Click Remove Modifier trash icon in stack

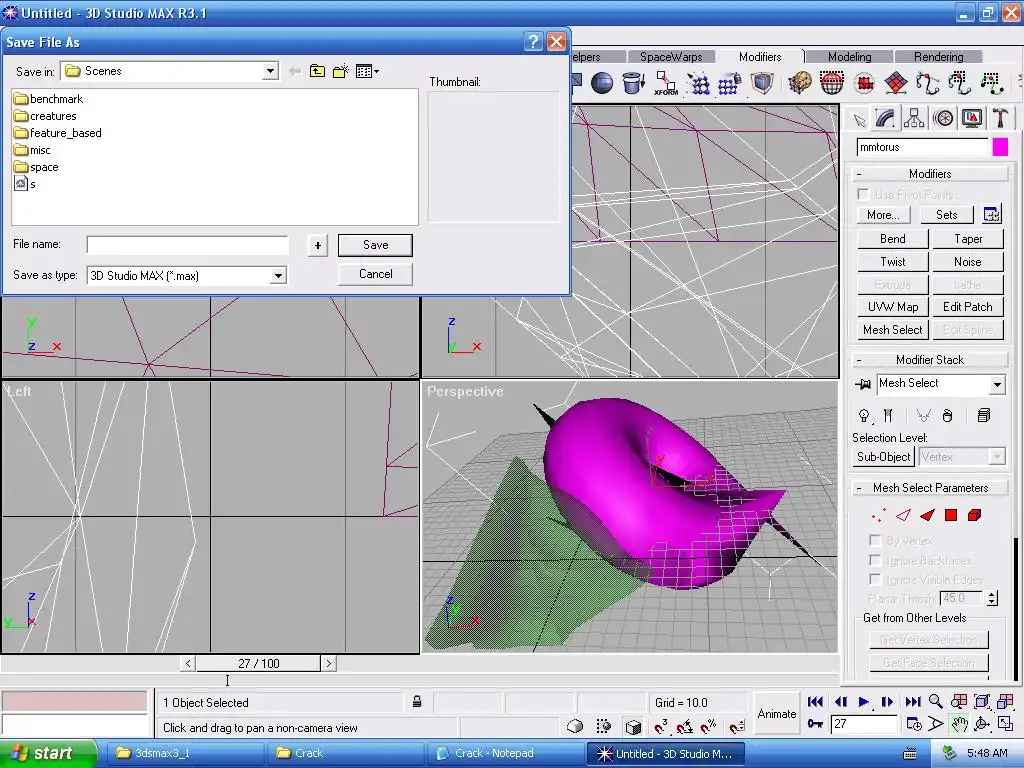point(948,415)
